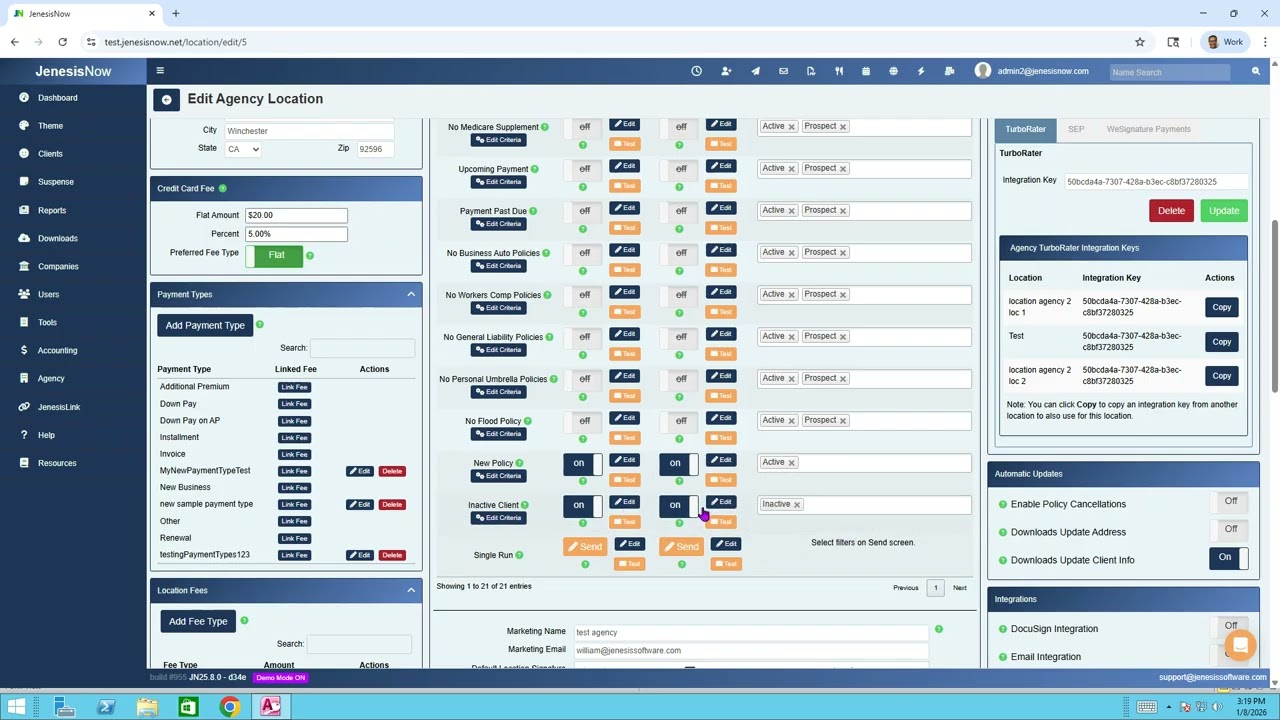This screenshot has height=720, width=1280.
Task: Copy key for location agency 2 loc 1
Action: point(1222,307)
